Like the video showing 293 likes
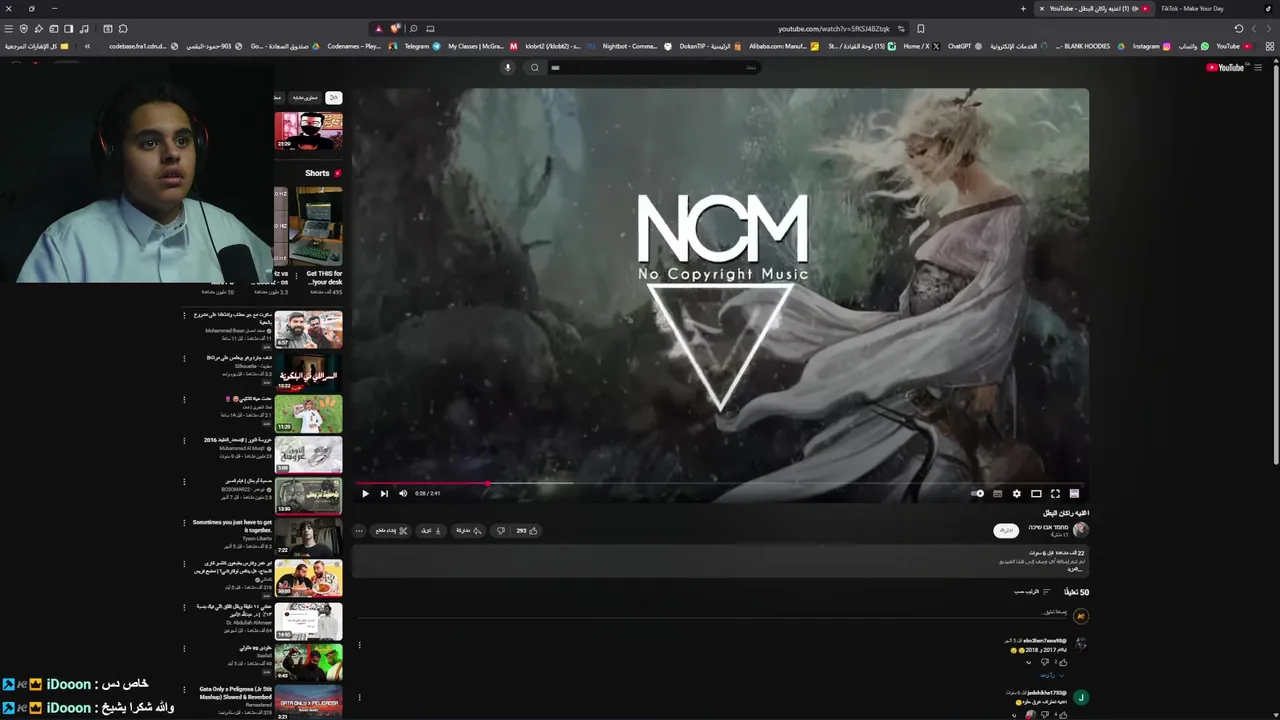1280x720 pixels. (x=527, y=531)
